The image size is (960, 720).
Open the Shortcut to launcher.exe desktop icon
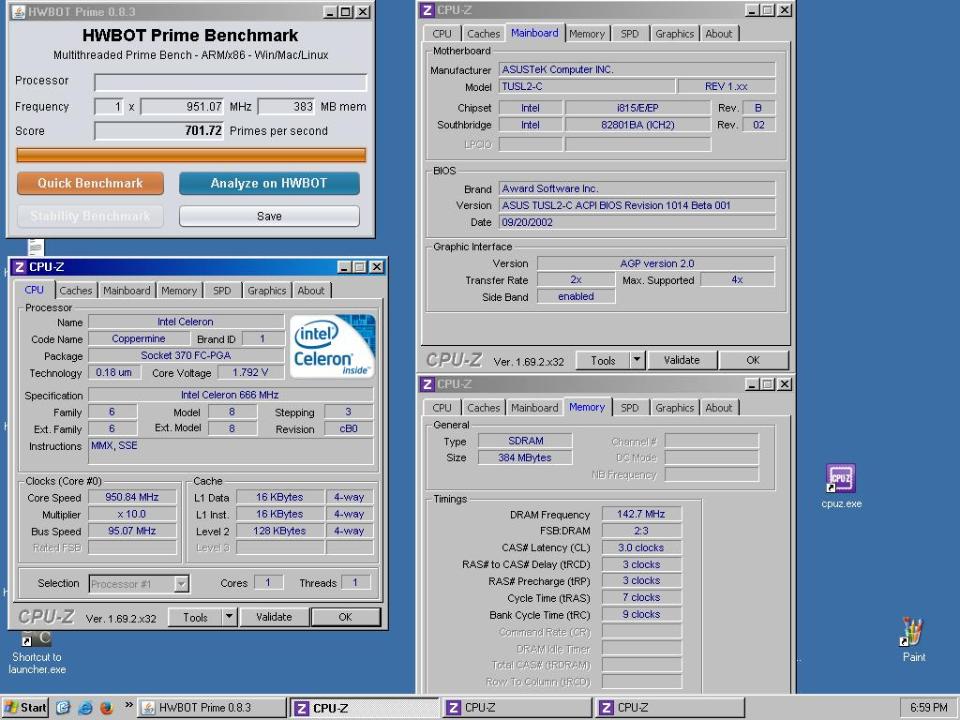click(37, 639)
